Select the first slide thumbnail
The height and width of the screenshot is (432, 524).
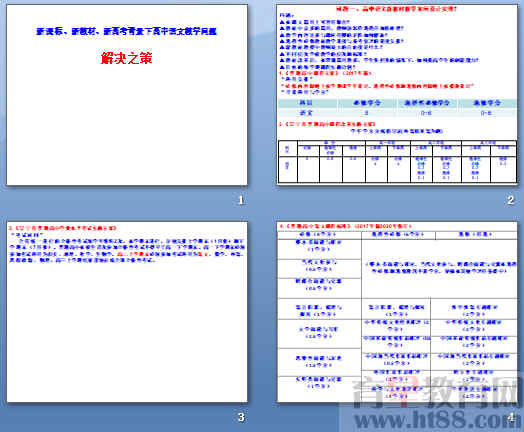click(127, 95)
